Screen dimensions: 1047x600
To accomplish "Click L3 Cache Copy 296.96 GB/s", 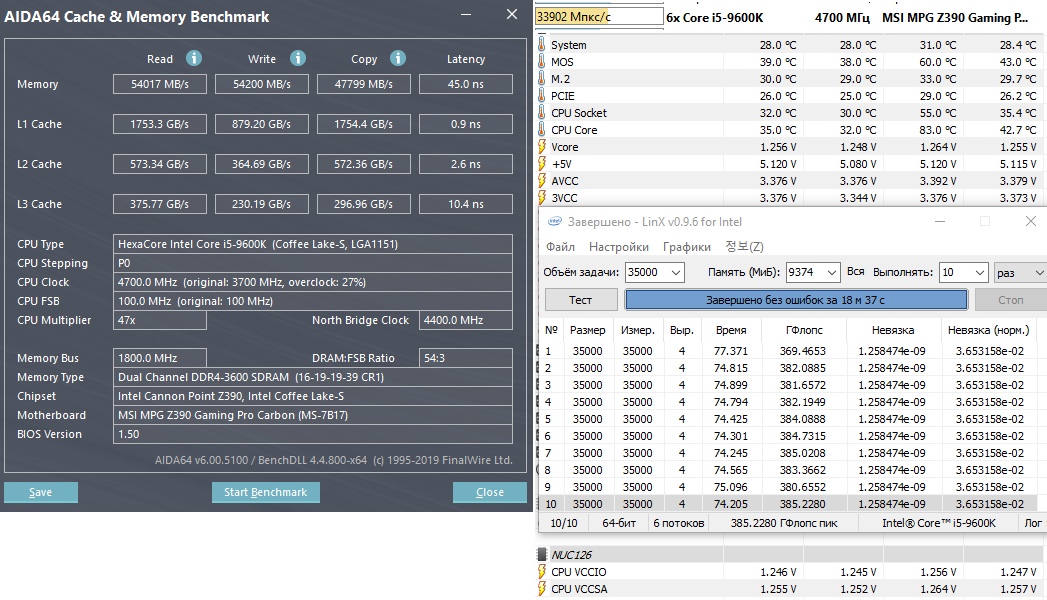I will [x=363, y=204].
